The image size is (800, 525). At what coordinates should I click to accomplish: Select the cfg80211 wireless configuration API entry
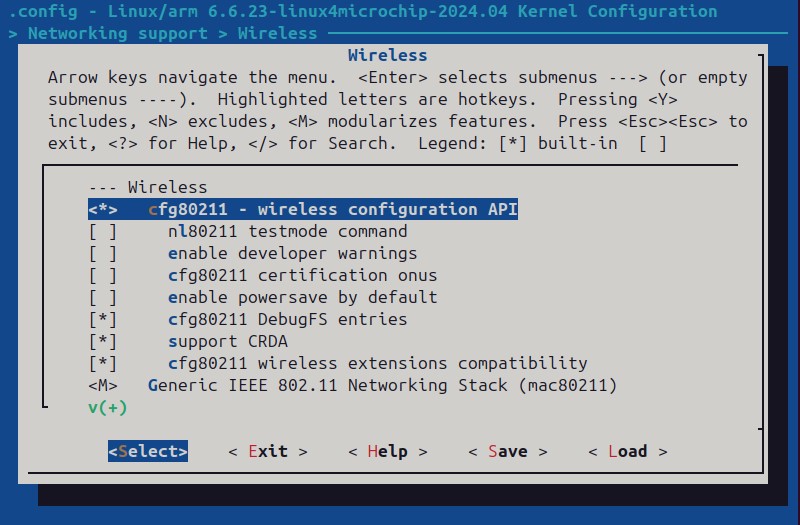pyautogui.click(x=332, y=209)
